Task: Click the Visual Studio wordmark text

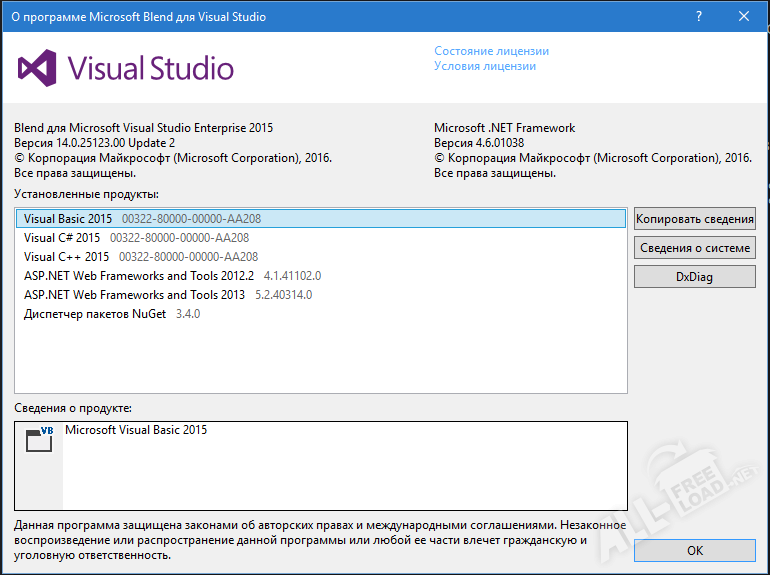Action: 150,68
